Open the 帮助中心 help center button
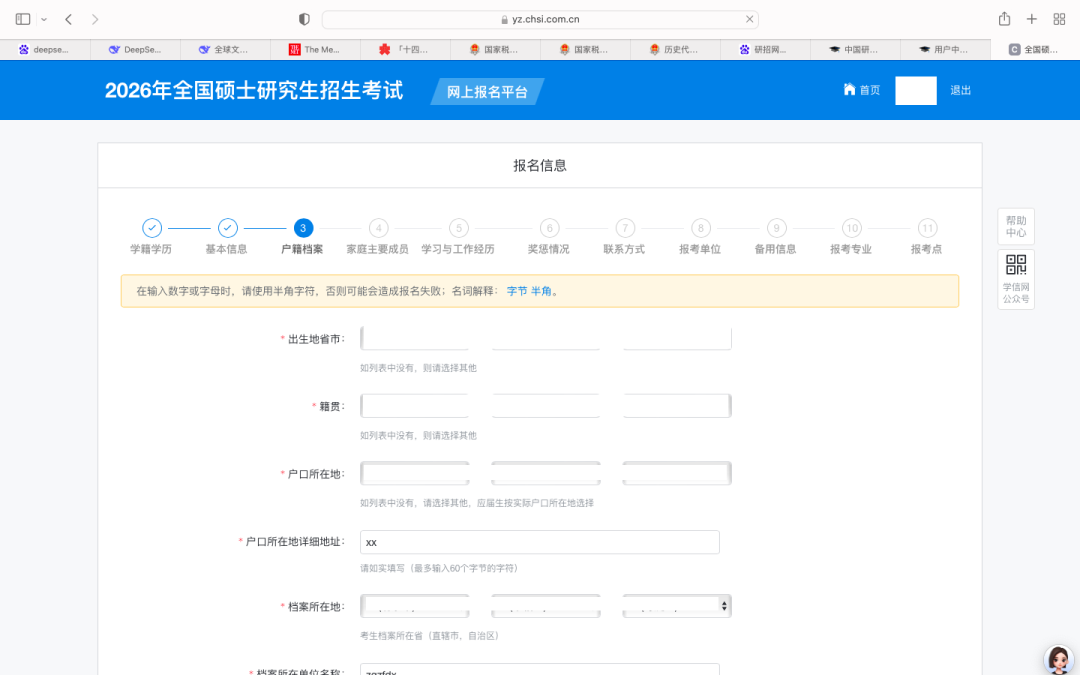This screenshot has height=675, width=1080. pos(1016,227)
